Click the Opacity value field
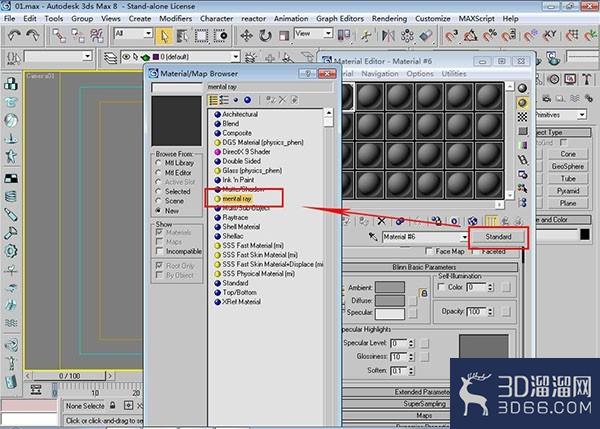The height and width of the screenshot is (429, 600). tap(476, 312)
